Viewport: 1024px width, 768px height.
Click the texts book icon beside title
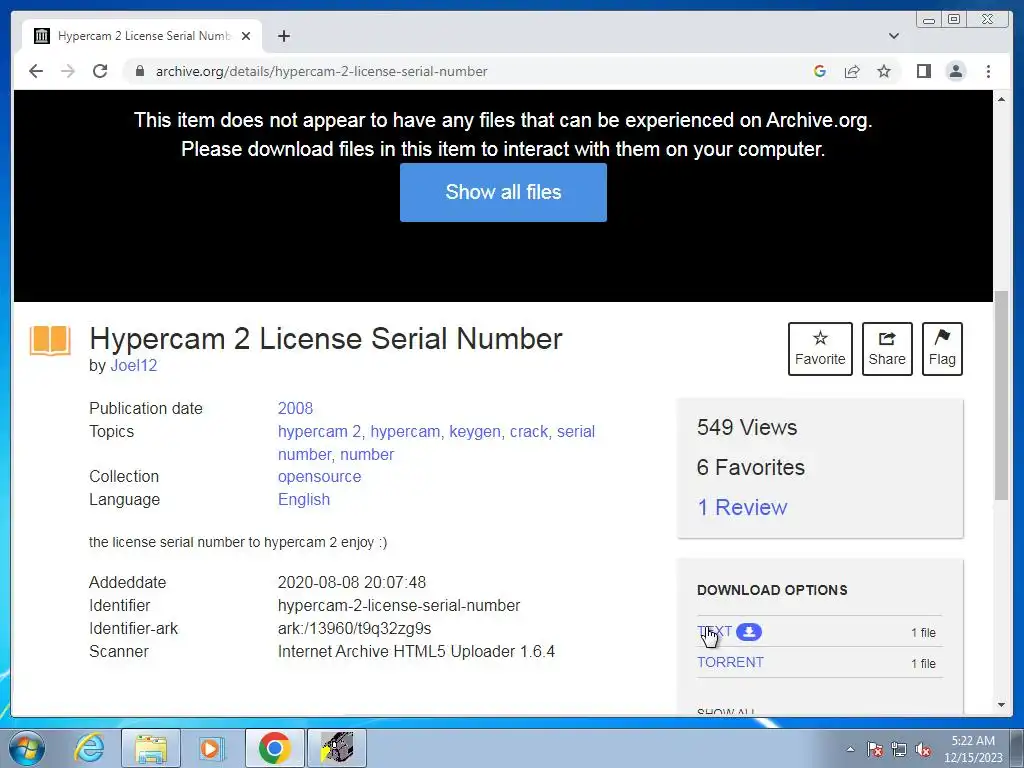pyautogui.click(x=50, y=340)
